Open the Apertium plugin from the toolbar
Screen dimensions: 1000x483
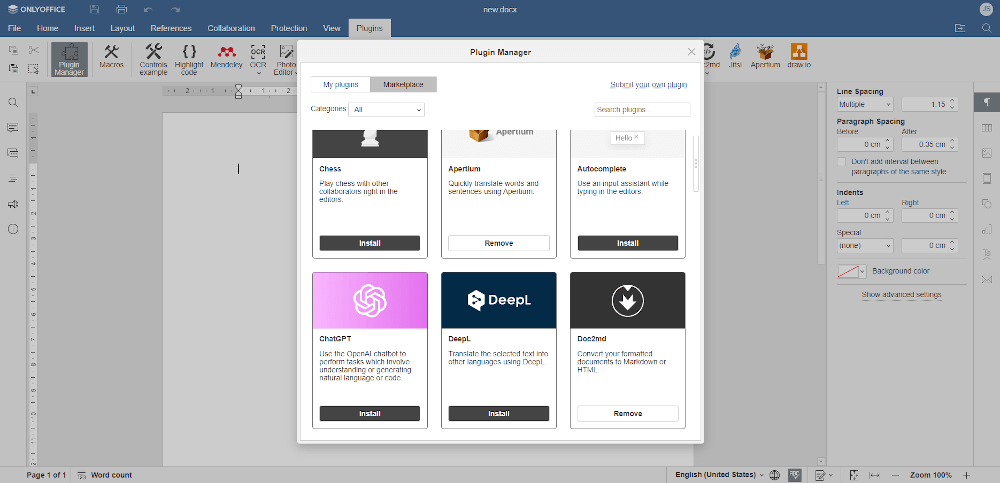(x=765, y=56)
